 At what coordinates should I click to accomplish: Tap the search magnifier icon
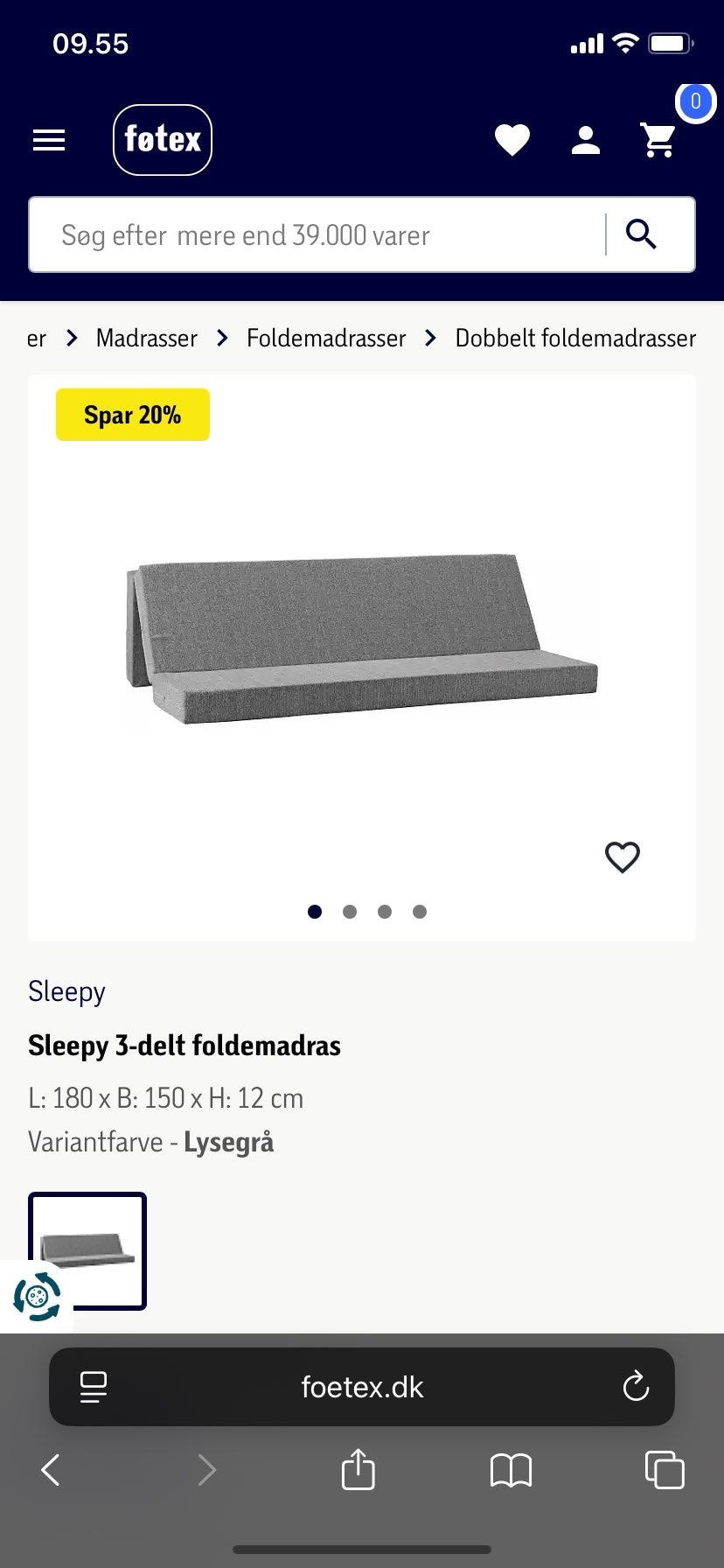(642, 234)
